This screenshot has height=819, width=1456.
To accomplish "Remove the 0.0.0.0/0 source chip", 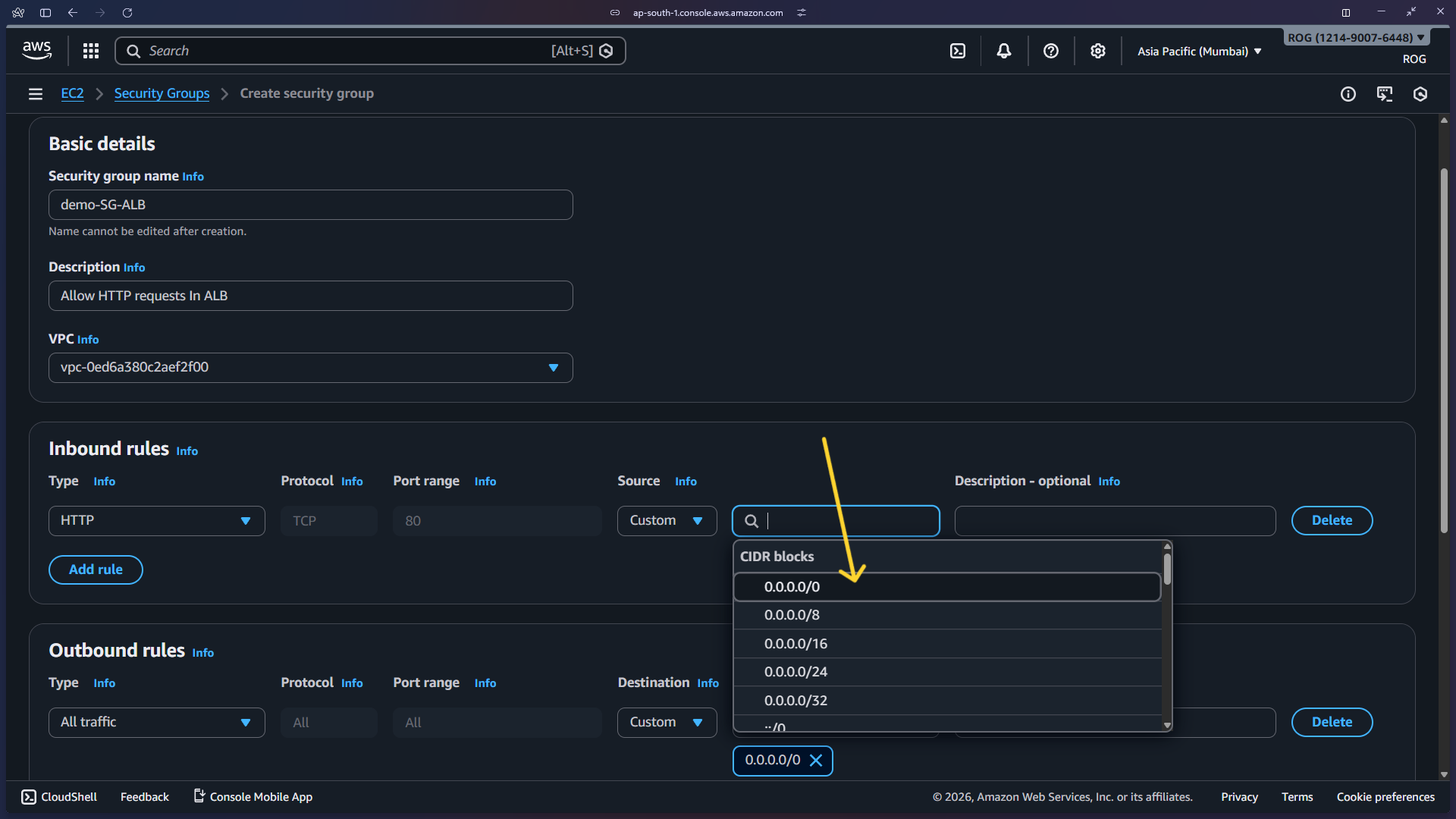I will 817,761.
